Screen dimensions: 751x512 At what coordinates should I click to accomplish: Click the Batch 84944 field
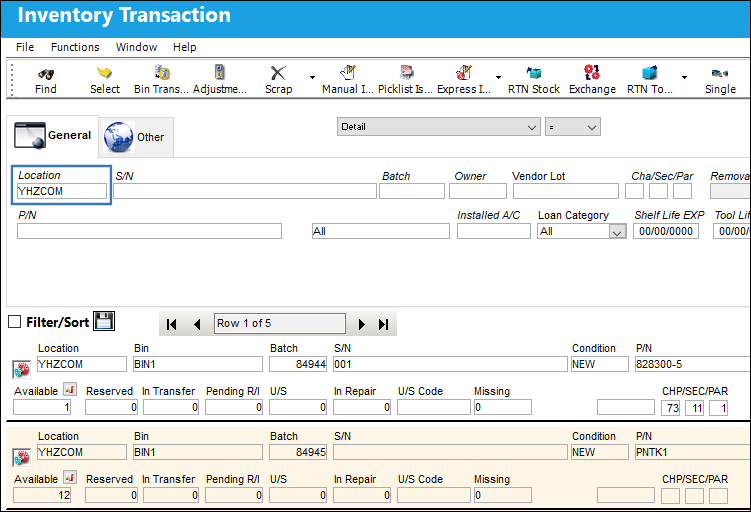(298, 364)
